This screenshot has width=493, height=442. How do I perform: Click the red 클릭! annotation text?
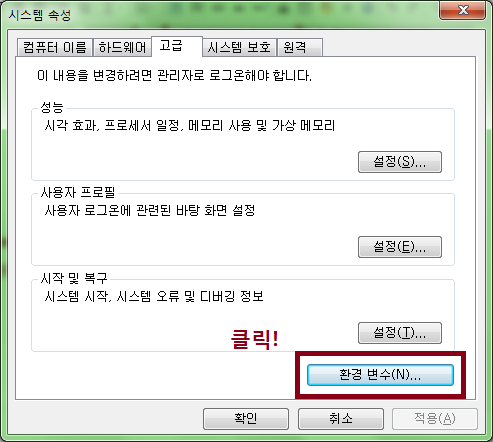(255, 339)
